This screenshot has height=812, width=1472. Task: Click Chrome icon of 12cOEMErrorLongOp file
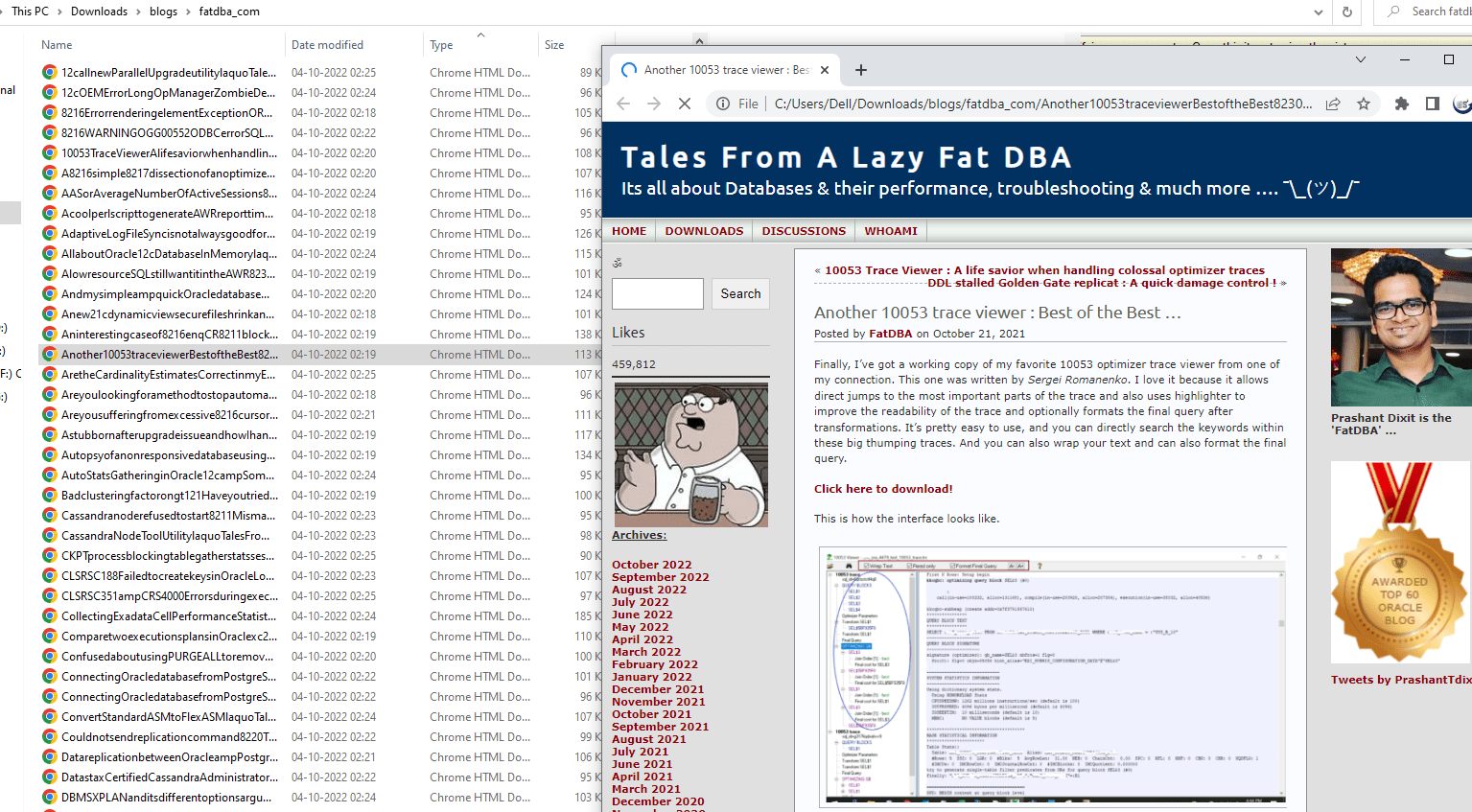coord(49,92)
